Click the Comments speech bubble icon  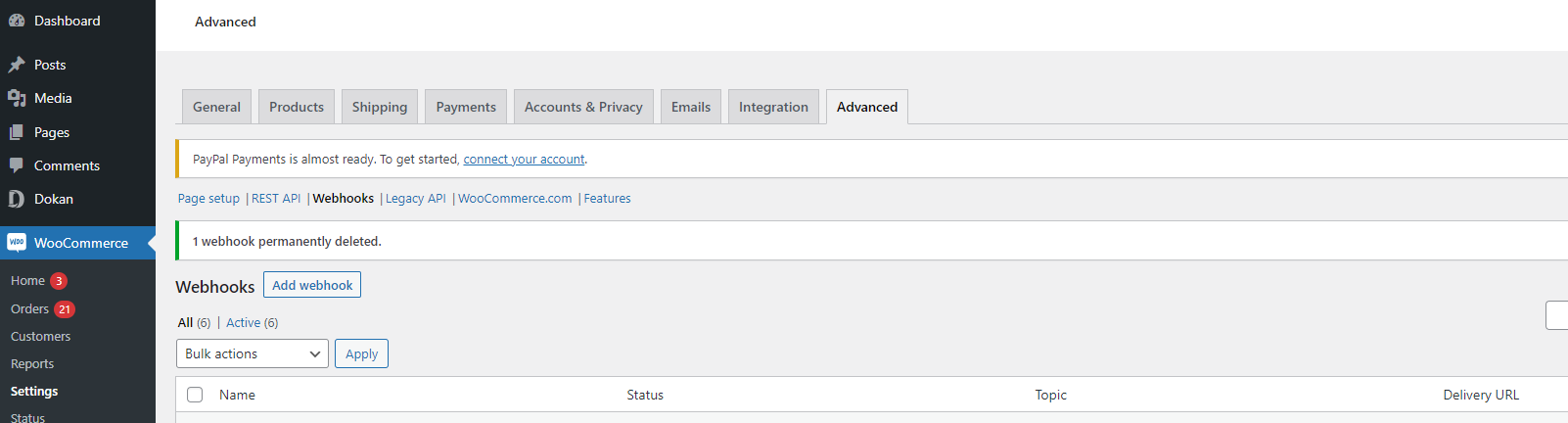17,165
